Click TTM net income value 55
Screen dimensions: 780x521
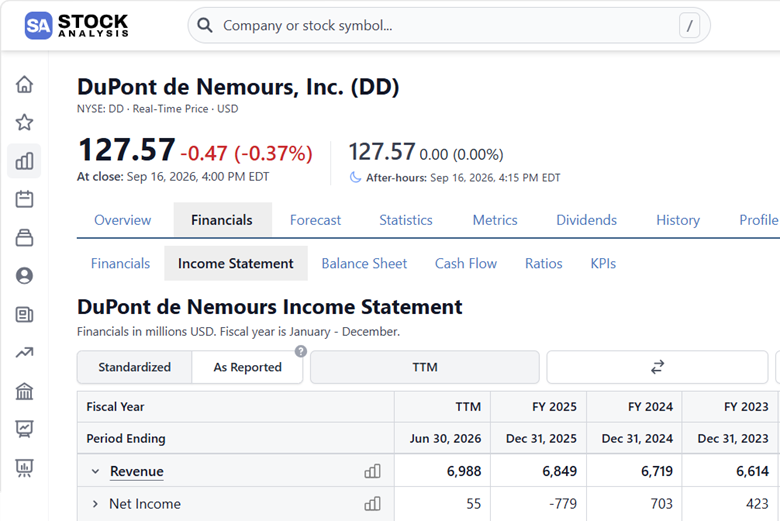coord(474,504)
